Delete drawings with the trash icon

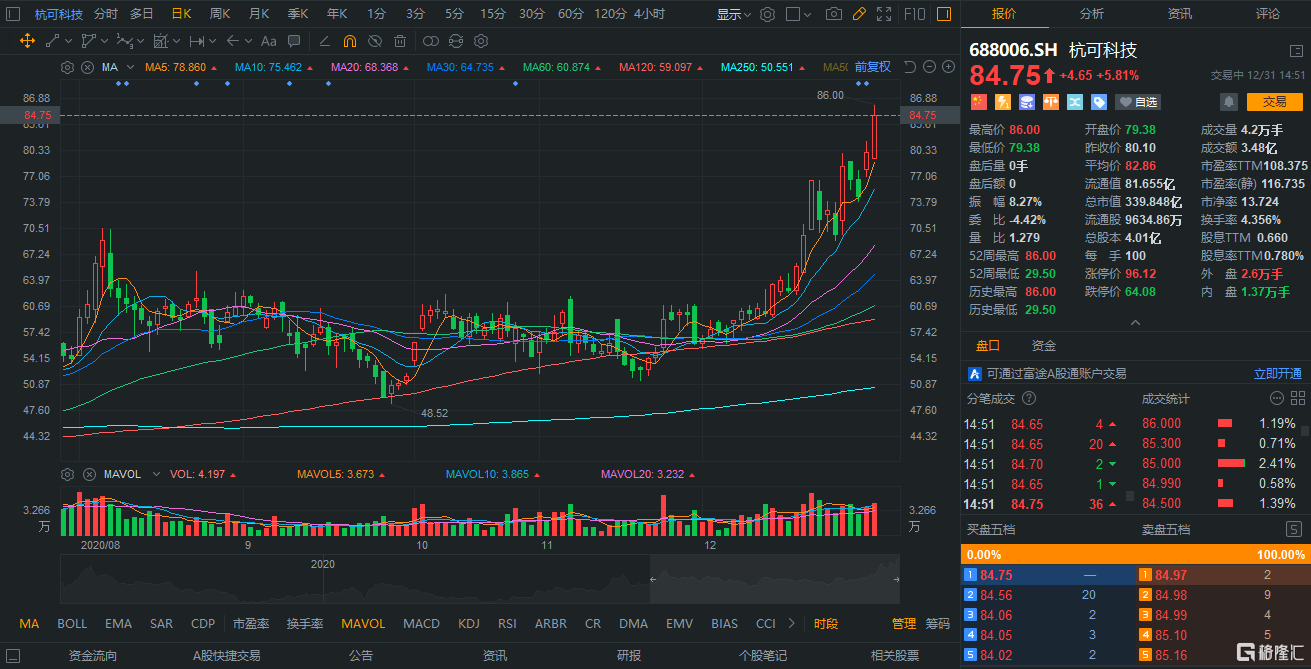point(399,41)
